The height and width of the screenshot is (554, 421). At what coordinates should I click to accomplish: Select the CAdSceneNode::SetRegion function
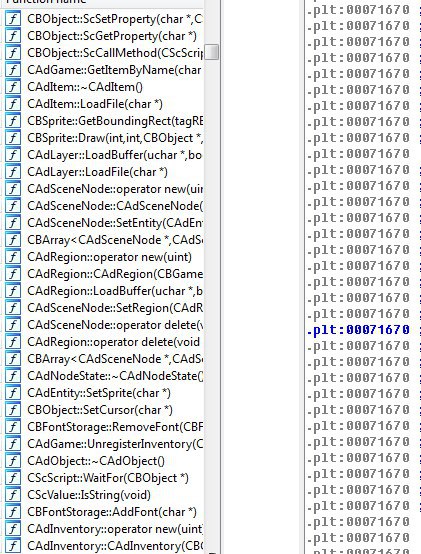115,308
